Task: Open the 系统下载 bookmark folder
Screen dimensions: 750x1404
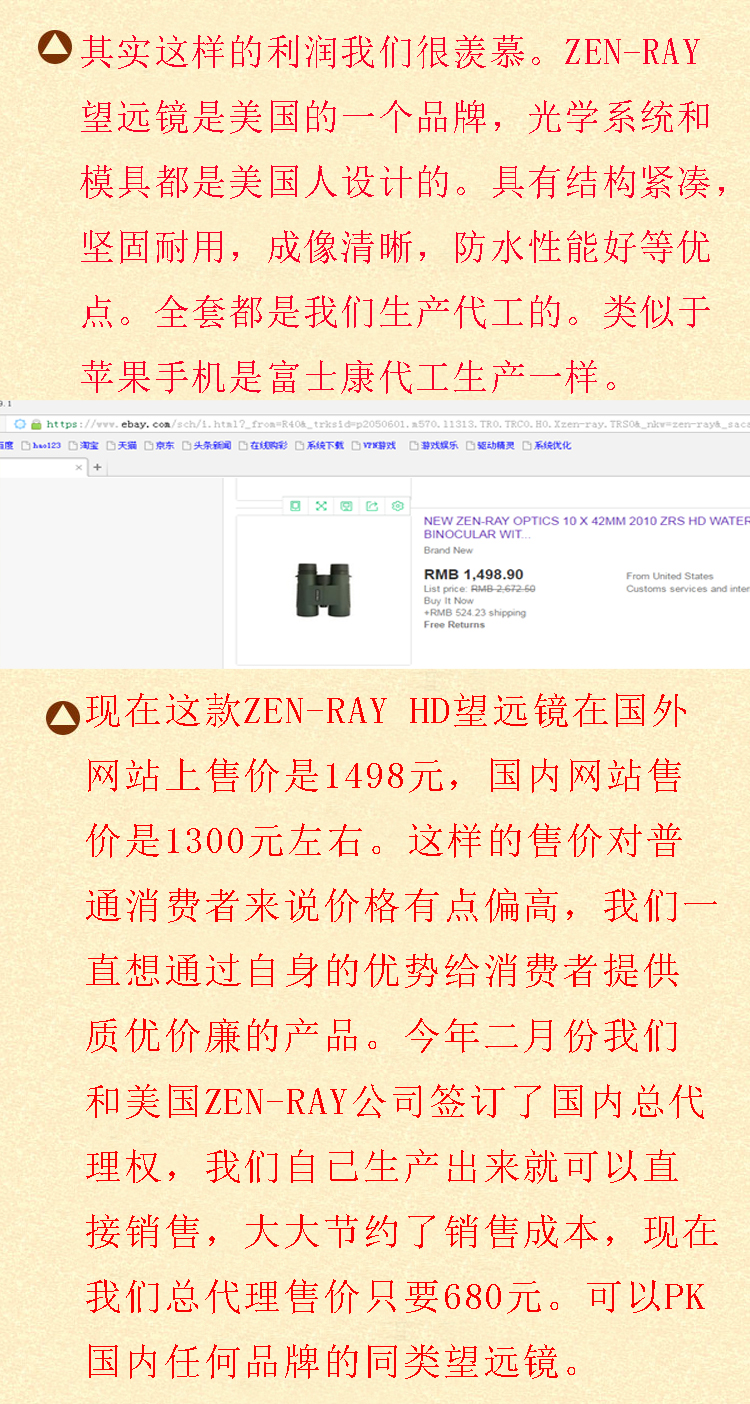Action: [319, 445]
